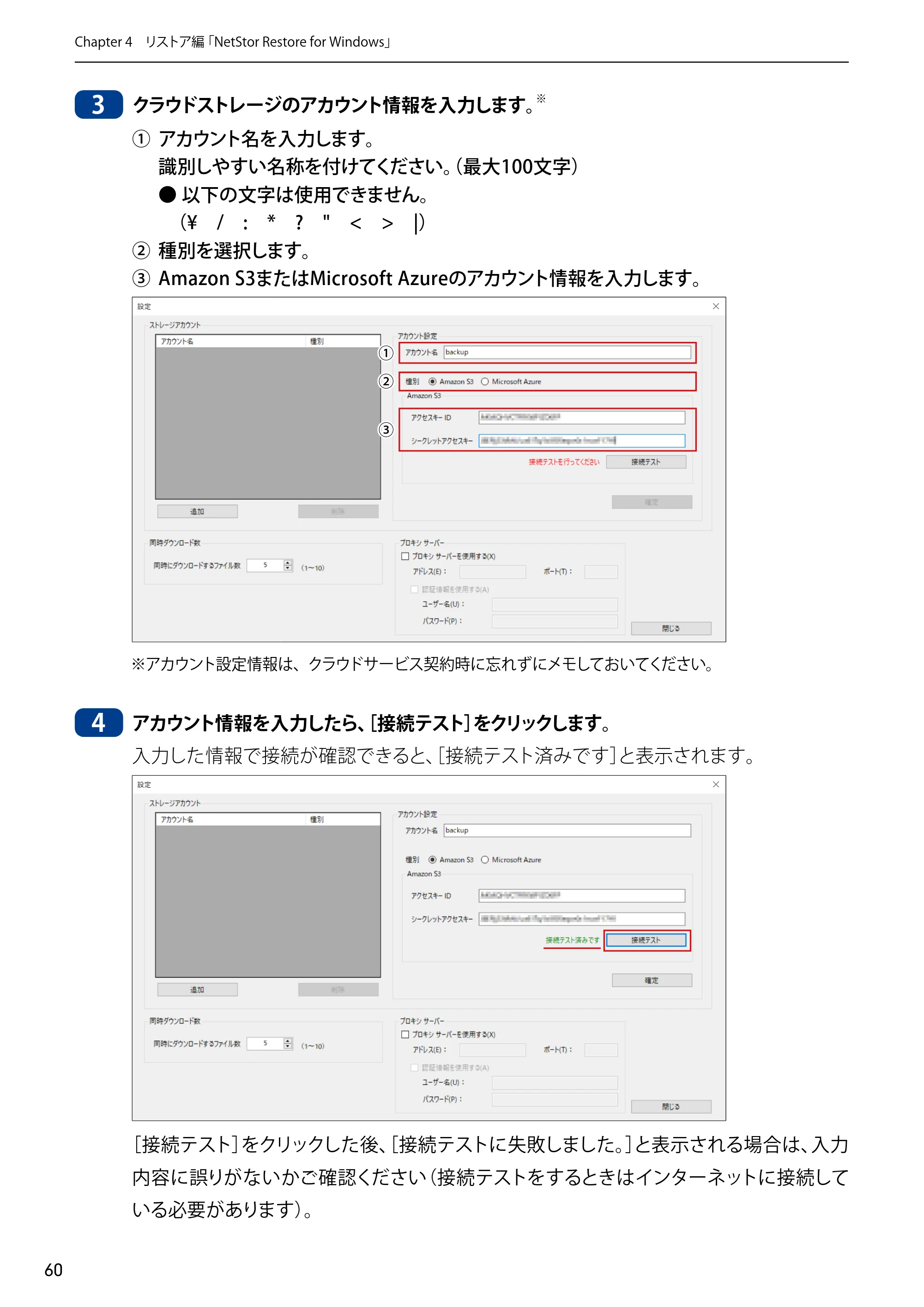Click the file count value 5 in step 4 dialog

click(x=265, y=1044)
